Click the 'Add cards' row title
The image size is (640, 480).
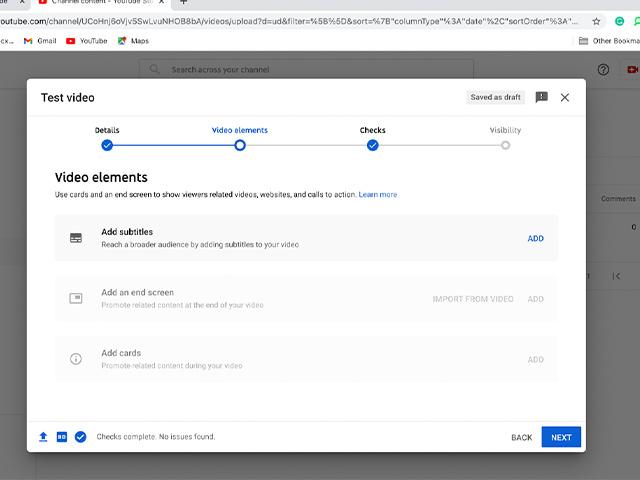coord(121,353)
